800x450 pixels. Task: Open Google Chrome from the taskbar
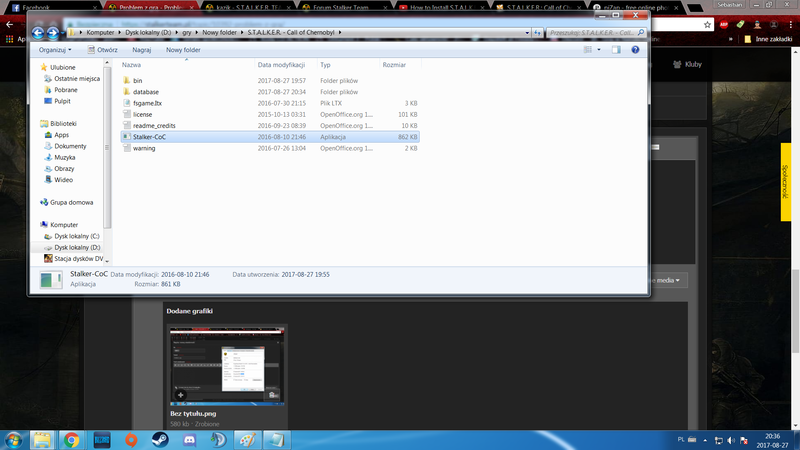(72, 438)
